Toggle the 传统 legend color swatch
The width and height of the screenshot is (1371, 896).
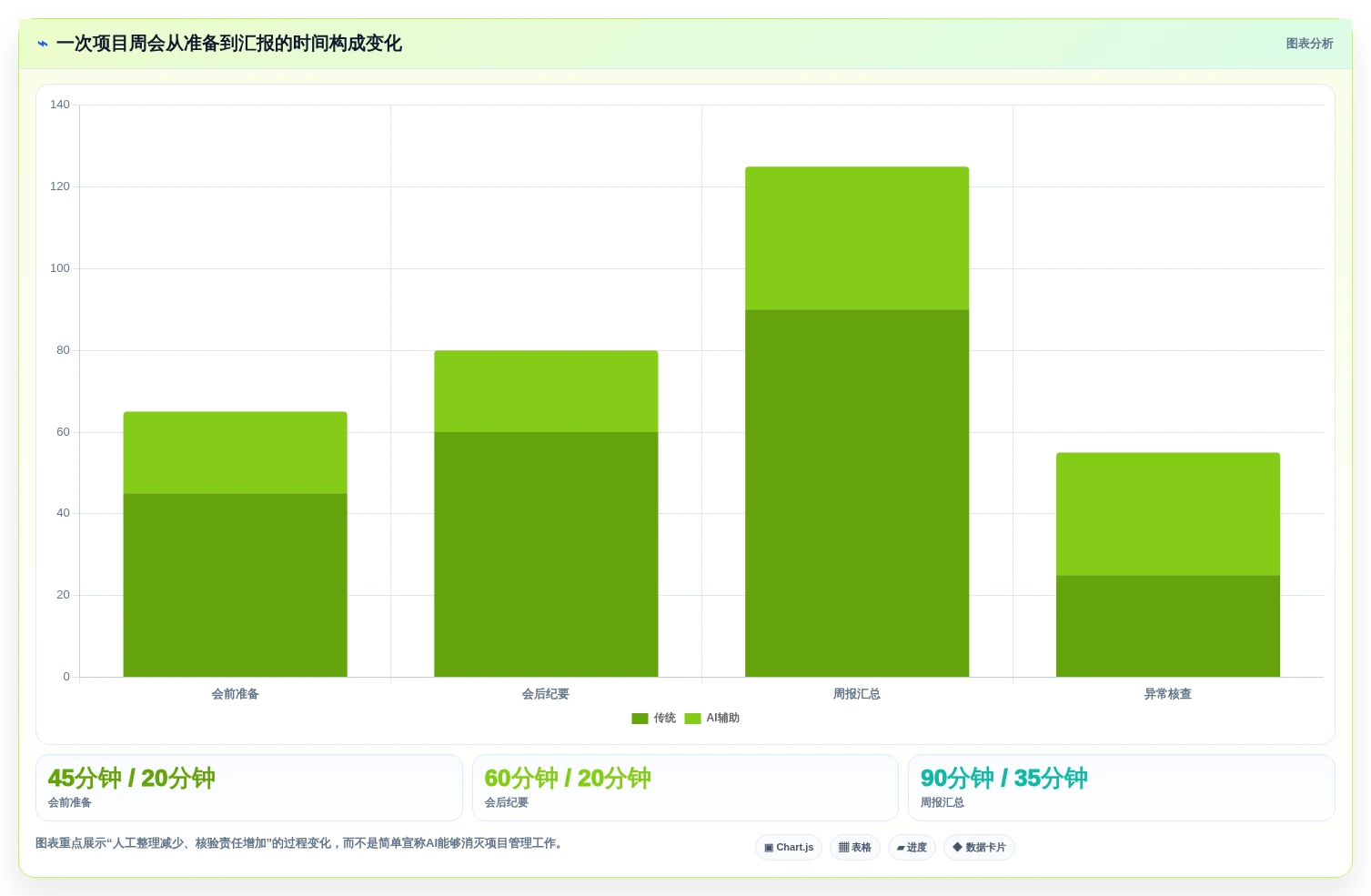click(640, 719)
